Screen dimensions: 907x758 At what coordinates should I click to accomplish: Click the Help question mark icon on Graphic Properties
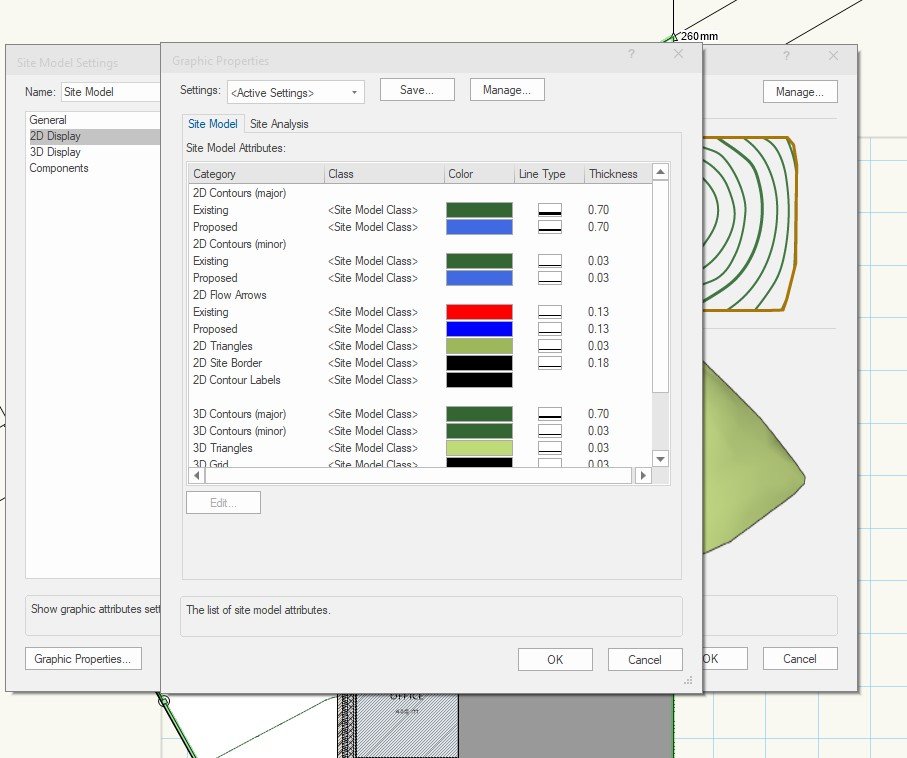(x=631, y=55)
